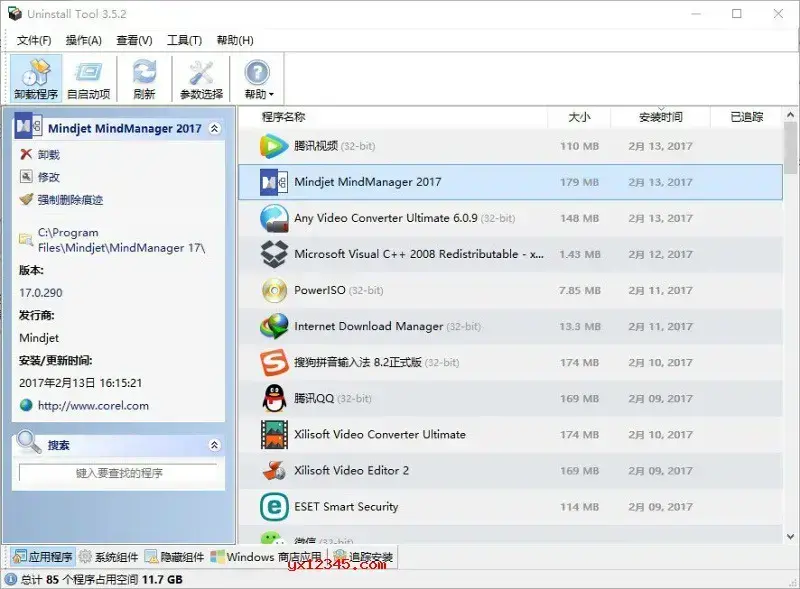Open the 帮助 help toolbar dropdown

258,79
